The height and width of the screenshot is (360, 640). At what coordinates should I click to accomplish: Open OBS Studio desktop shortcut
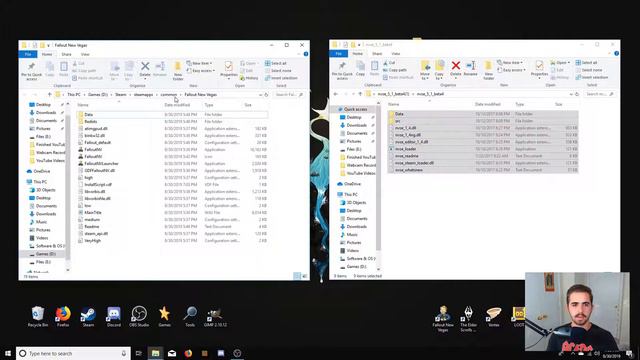click(x=139, y=317)
